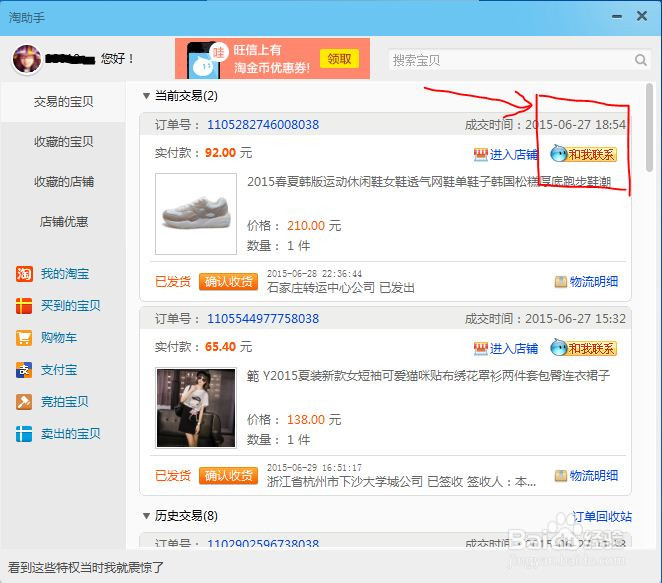This screenshot has height=583, width=662.
Task: Click the price 210.00 元
Action: (x=314, y=225)
